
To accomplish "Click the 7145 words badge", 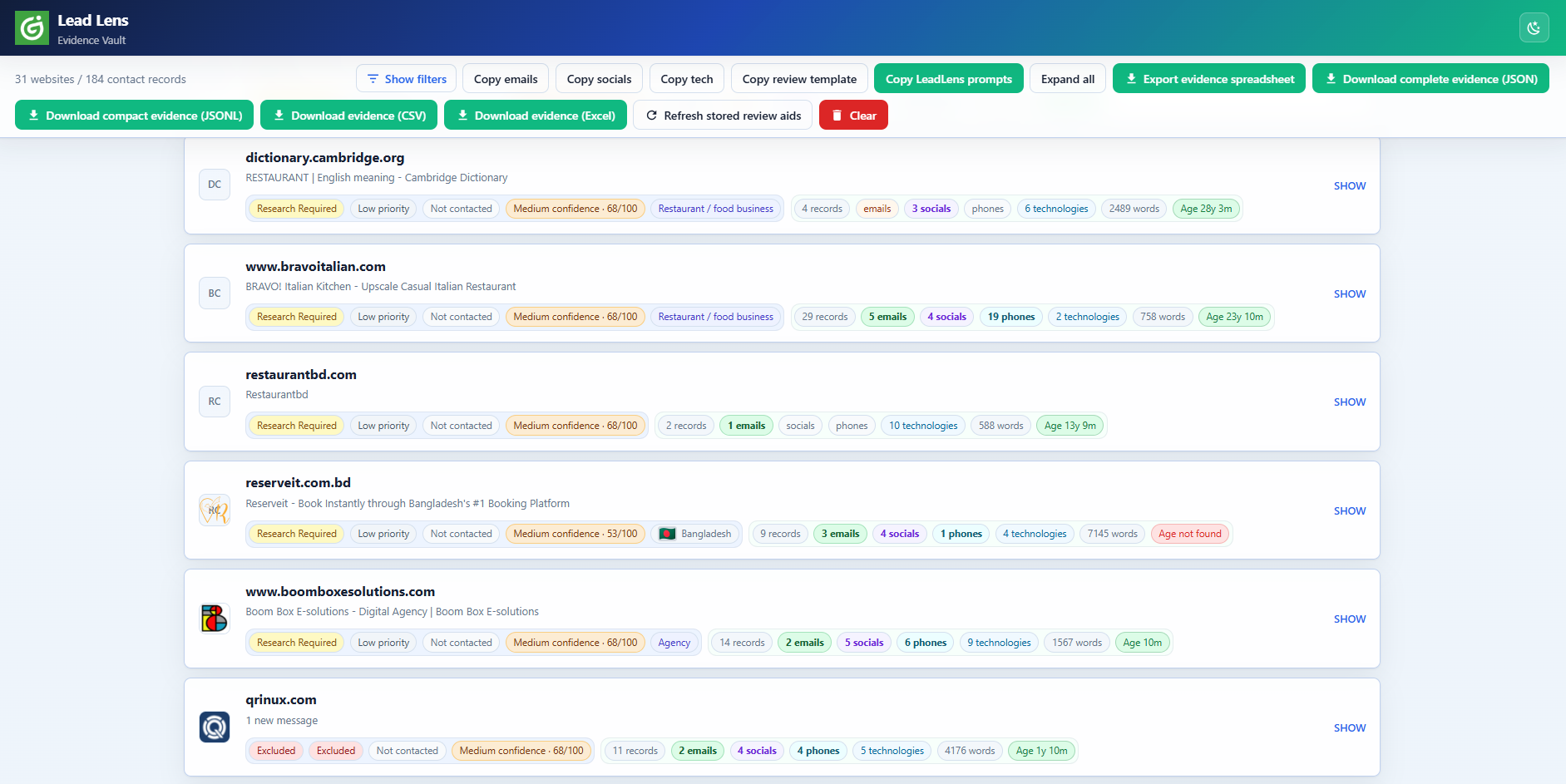I will pos(1113,534).
